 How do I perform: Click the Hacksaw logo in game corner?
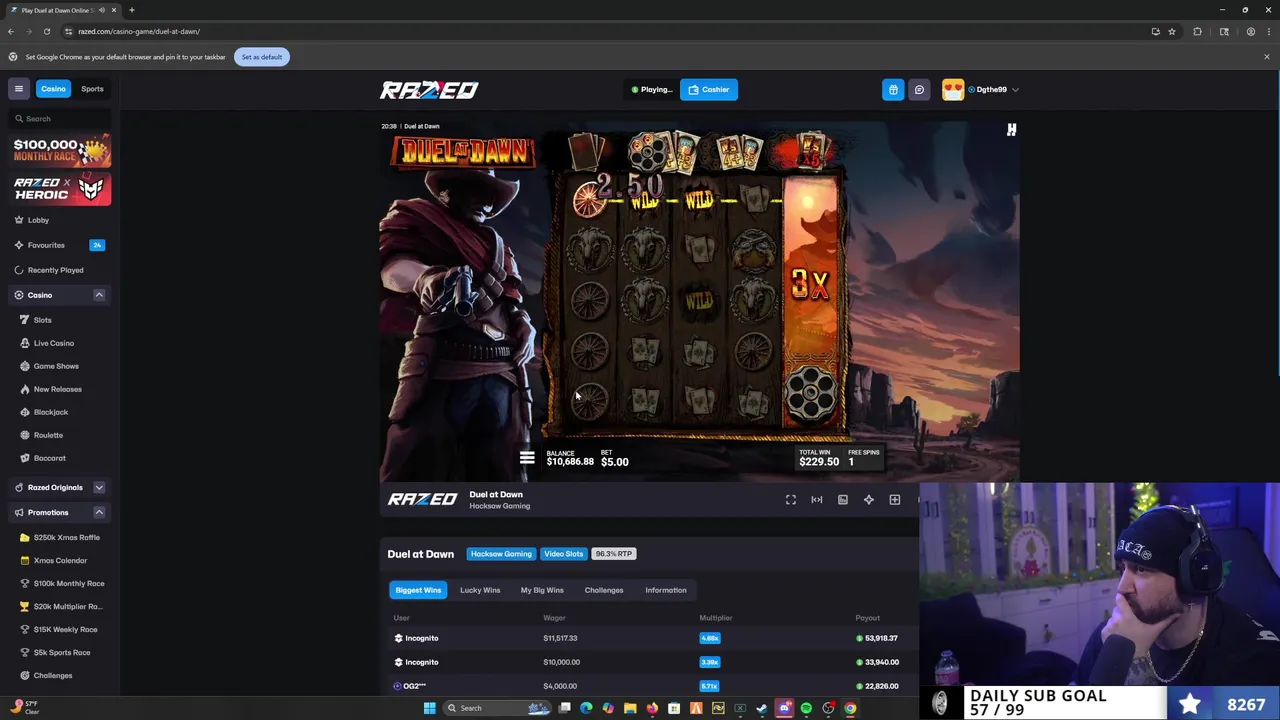tap(1011, 129)
